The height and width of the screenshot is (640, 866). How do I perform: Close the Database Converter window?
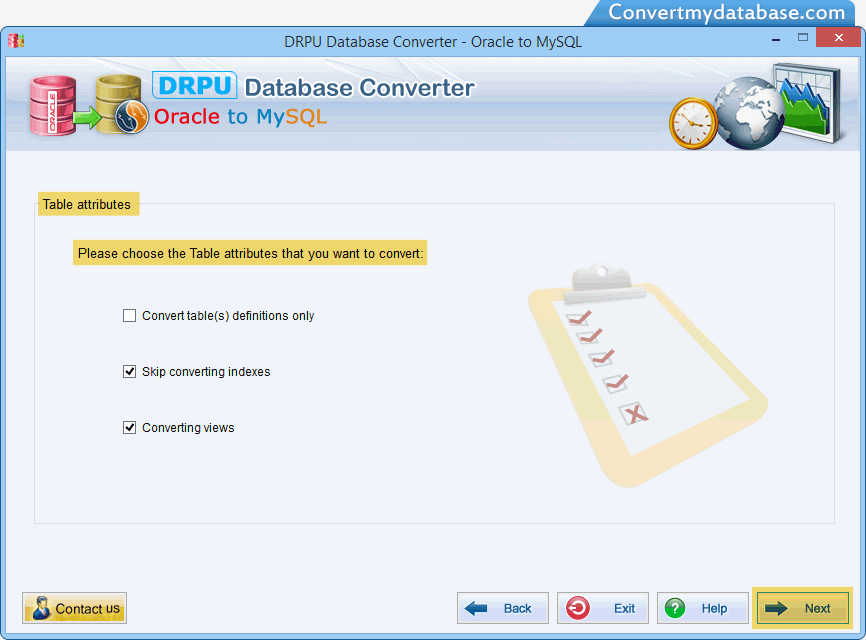tap(838, 38)
